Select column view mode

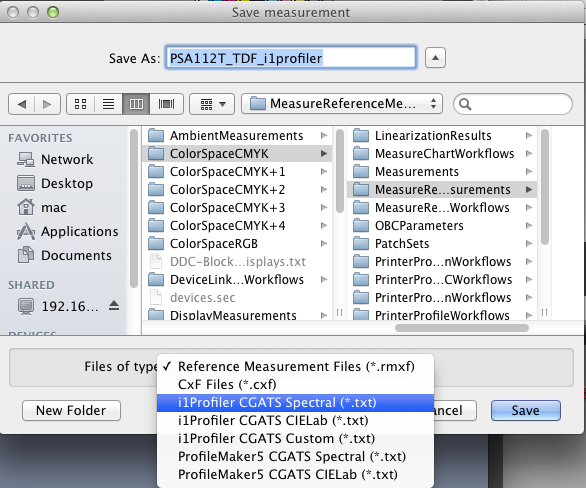136,104
